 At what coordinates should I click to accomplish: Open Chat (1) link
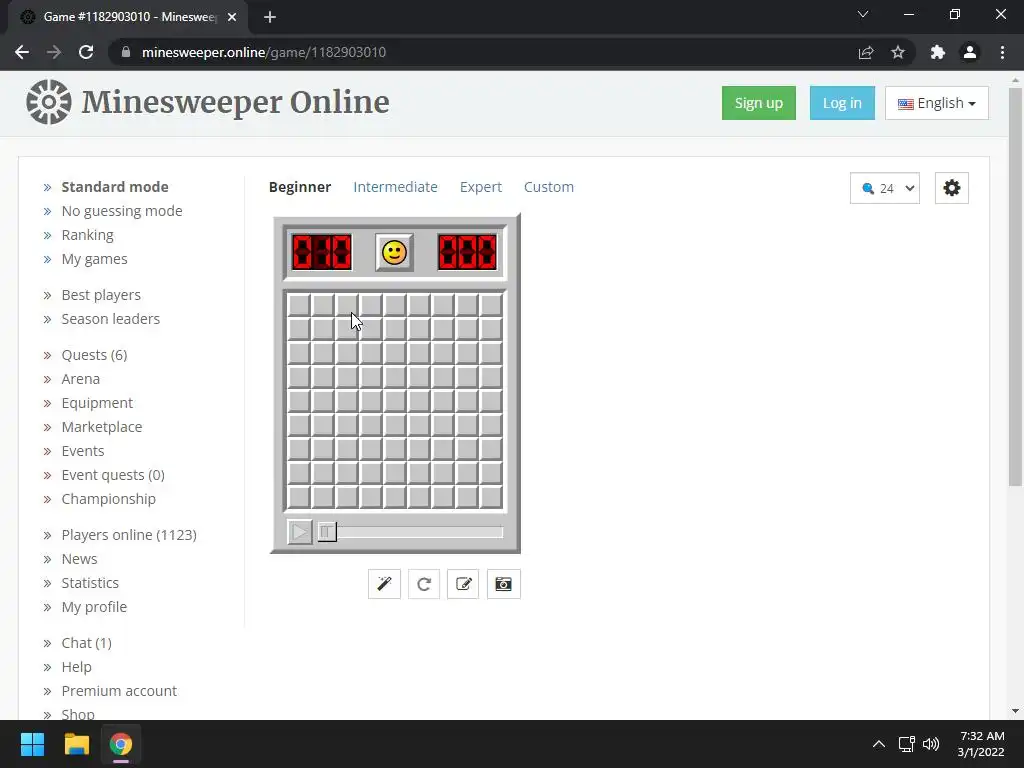(86, 643)
